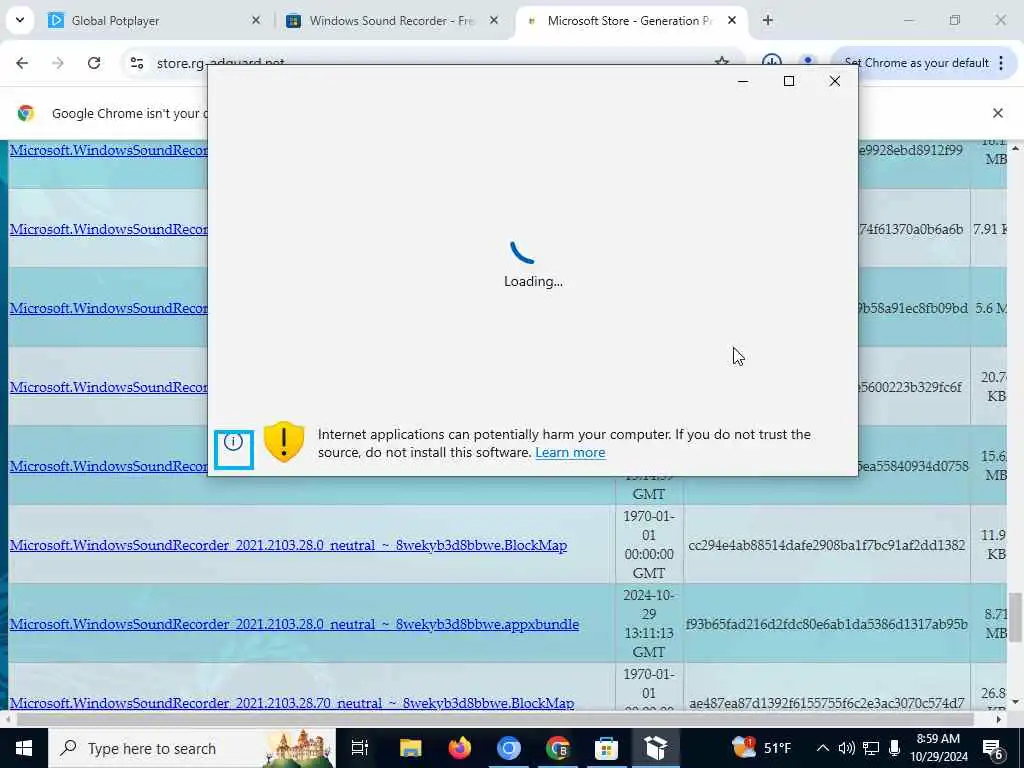Image resolution: width=1024 pixels, height=768 pixels.
Task: Click the page vertical scrollbar thumb
Action: 1015,616
